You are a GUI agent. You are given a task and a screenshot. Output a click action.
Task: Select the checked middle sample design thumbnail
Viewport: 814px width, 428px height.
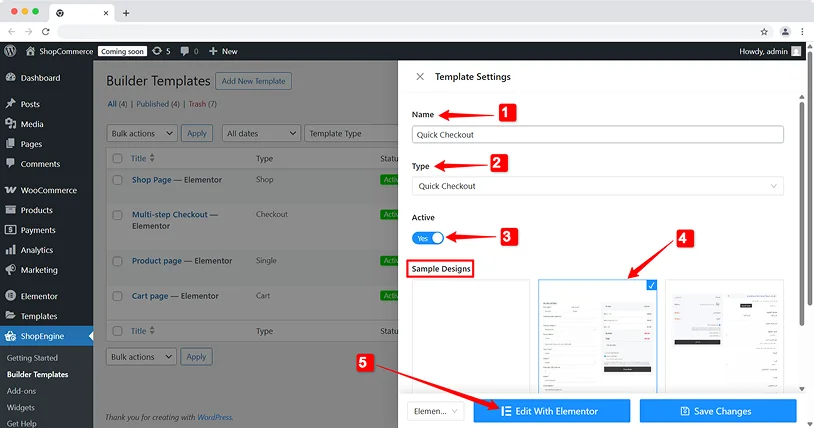point(598,335)
